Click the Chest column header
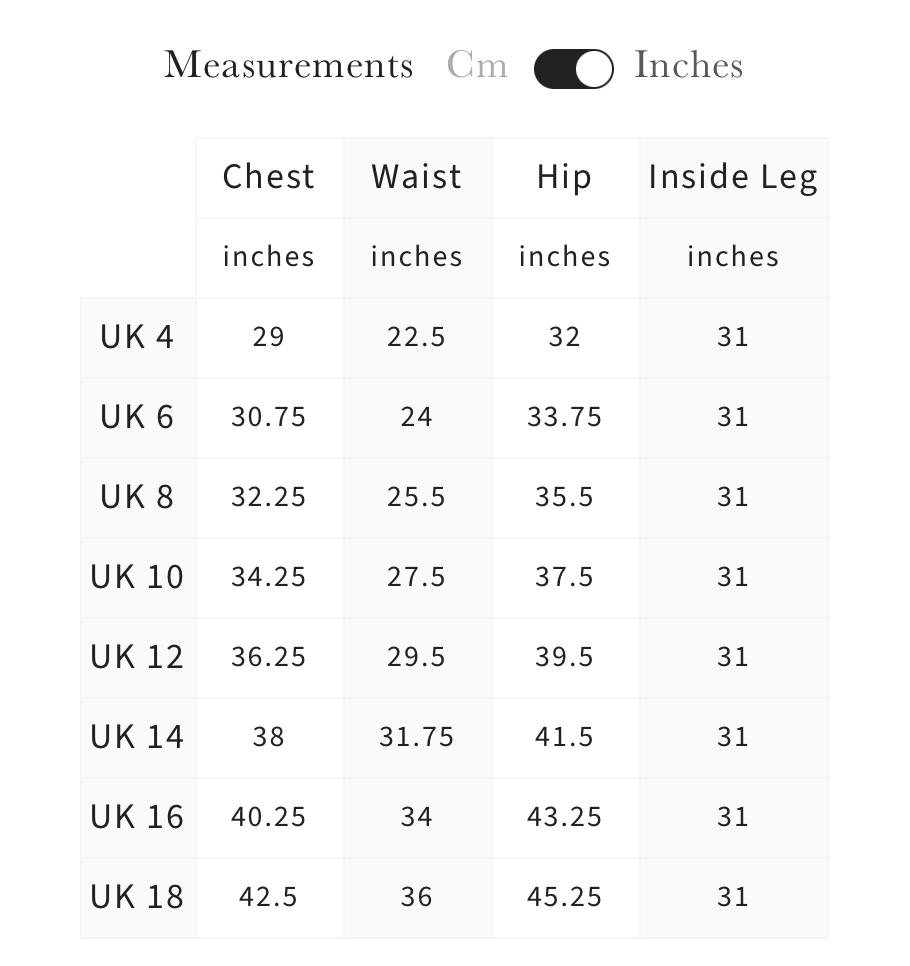Viewport: 910px width, 966px height. [269, 177]
